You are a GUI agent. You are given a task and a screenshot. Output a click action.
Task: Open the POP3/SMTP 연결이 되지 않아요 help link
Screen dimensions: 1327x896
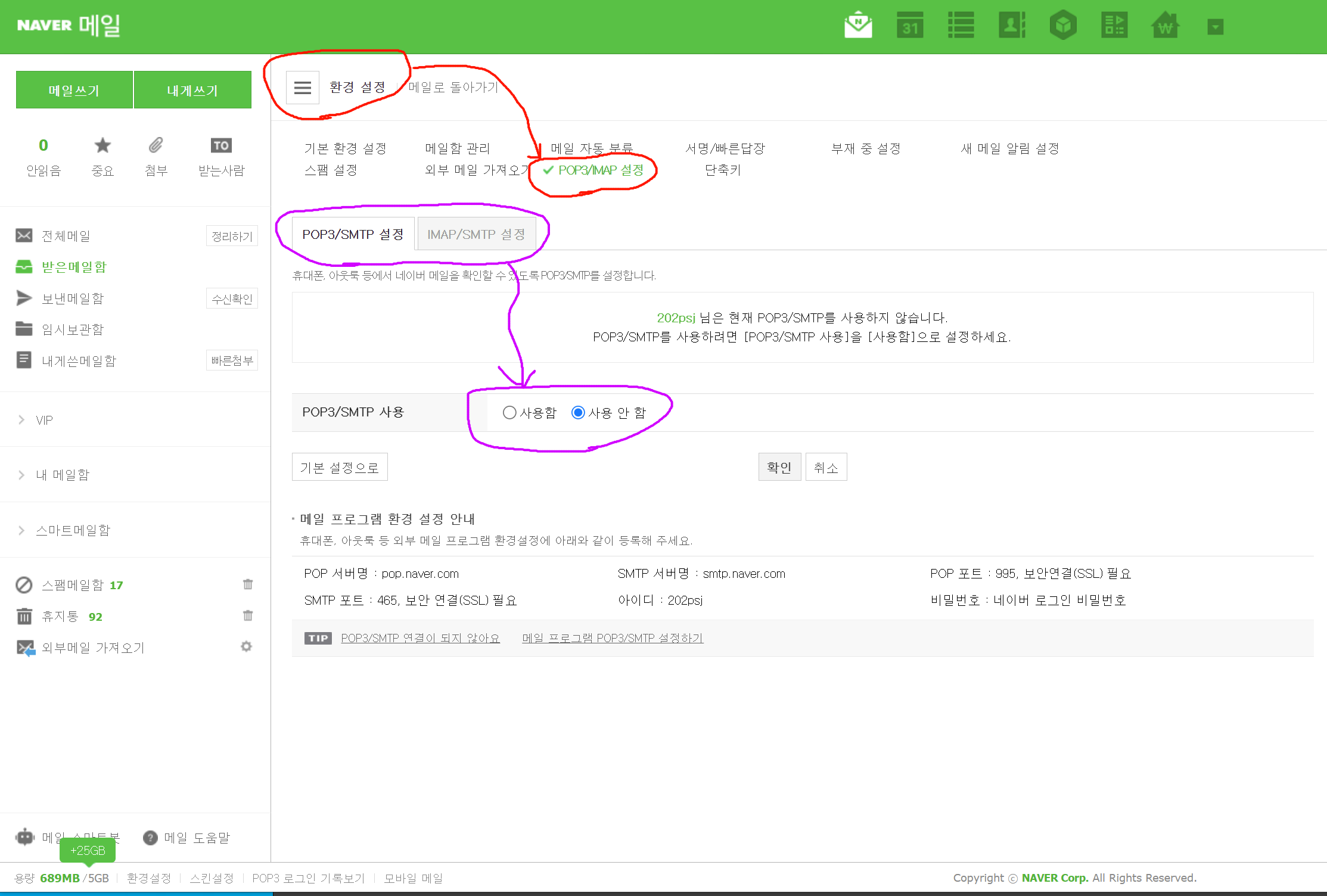click(420, 638)
